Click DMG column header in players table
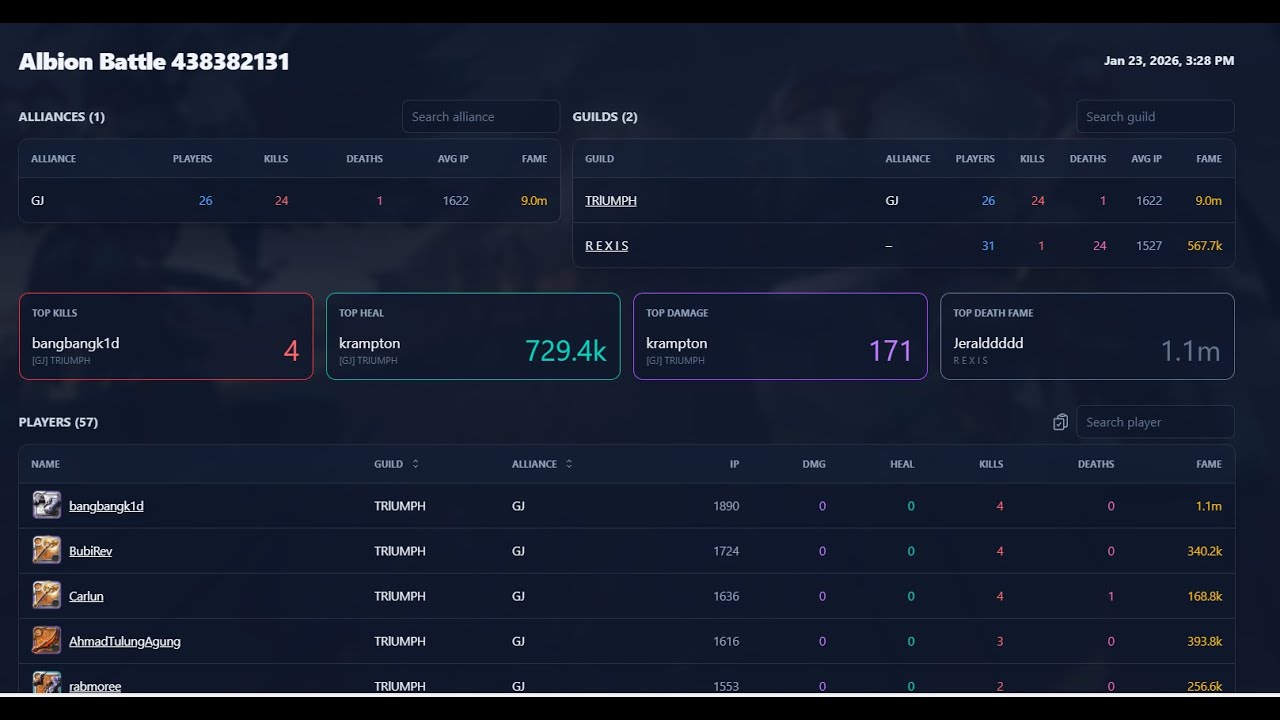Viewport: 1280px width, 720px height. [814, 464]
